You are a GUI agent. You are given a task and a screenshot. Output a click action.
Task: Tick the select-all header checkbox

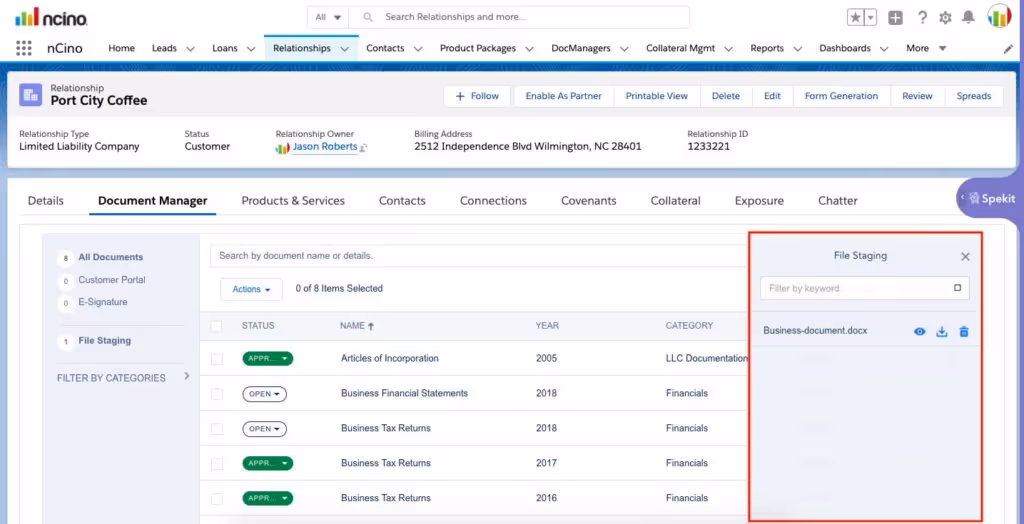click(x=217, y=326)
